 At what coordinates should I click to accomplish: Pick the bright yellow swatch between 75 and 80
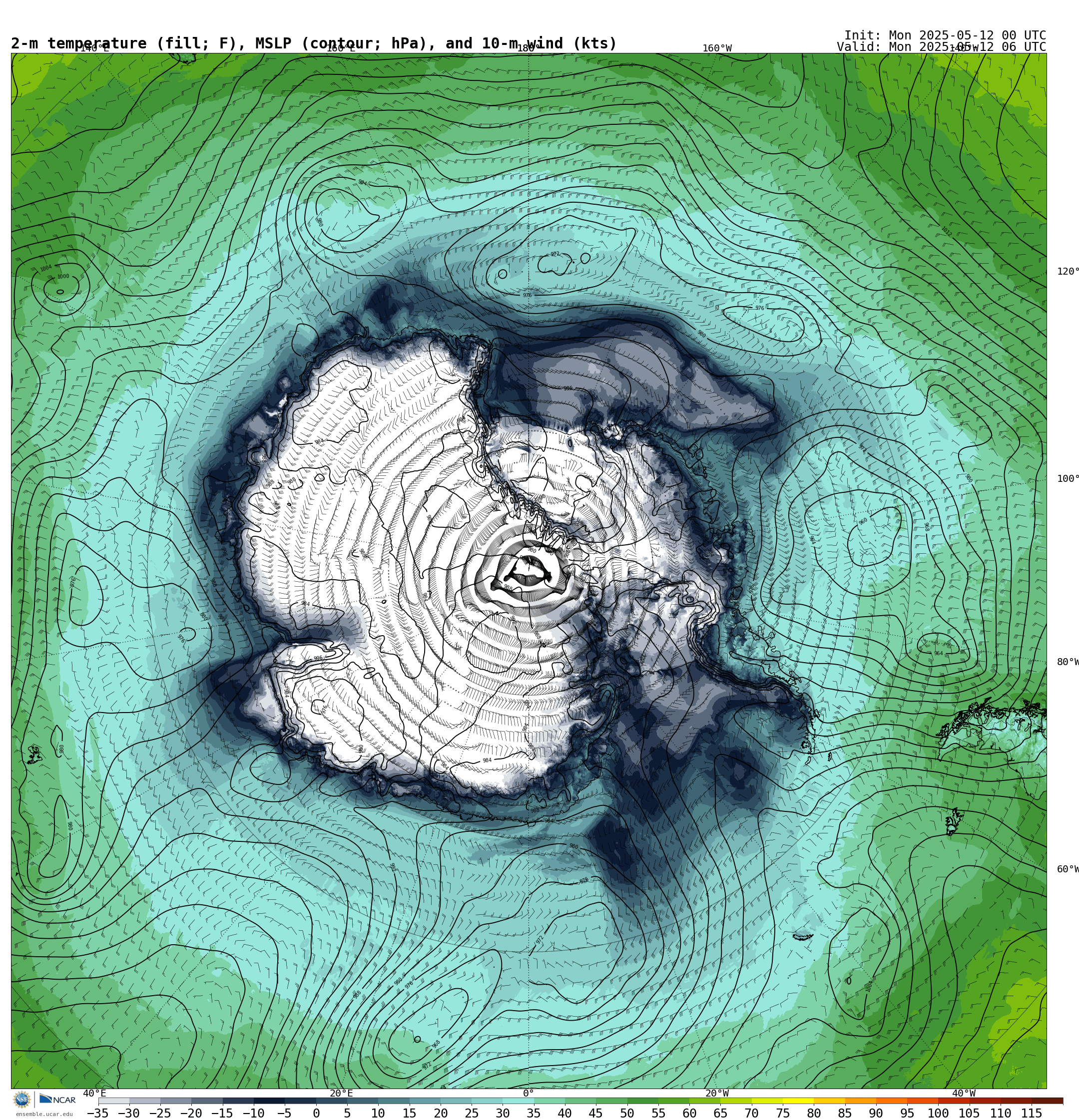click(798, 1101)
